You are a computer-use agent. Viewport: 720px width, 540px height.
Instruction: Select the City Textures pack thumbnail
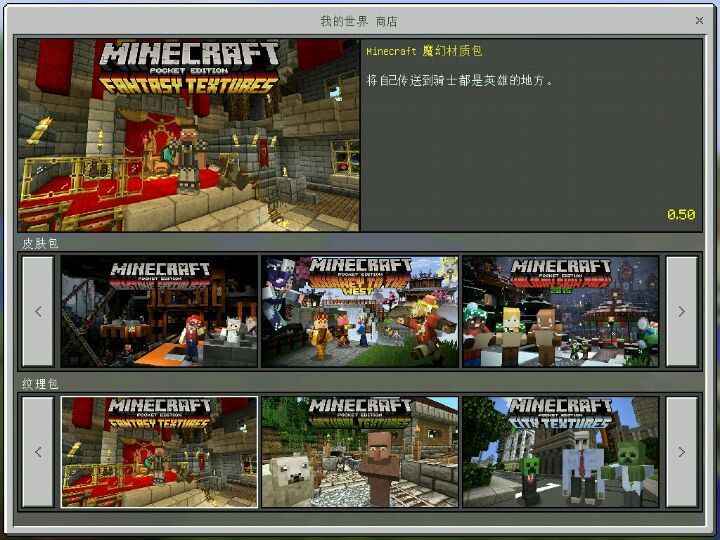coord(560,452)
